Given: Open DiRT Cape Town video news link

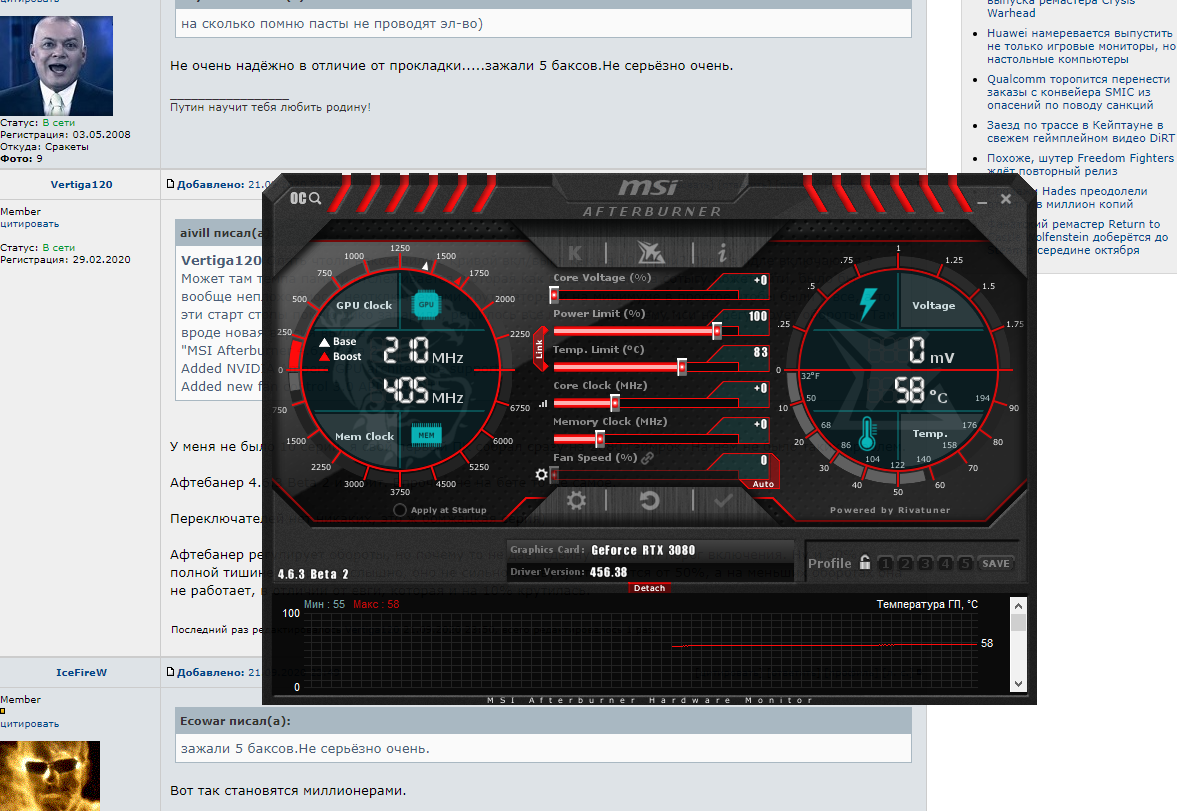Looking at the screenshot, I should [1081, 131].
